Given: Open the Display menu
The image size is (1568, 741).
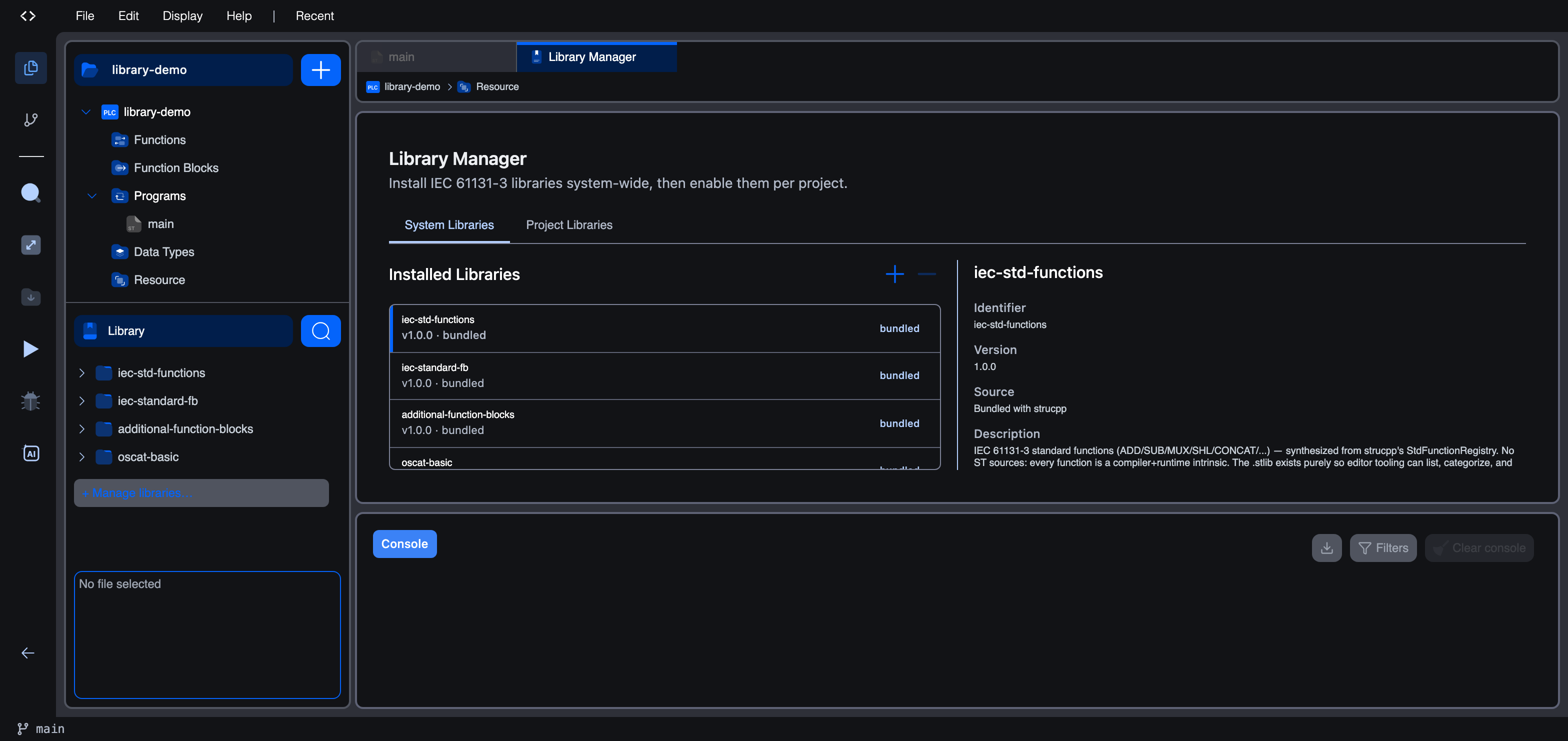Looking at the screenshot, I should point(182,16).
